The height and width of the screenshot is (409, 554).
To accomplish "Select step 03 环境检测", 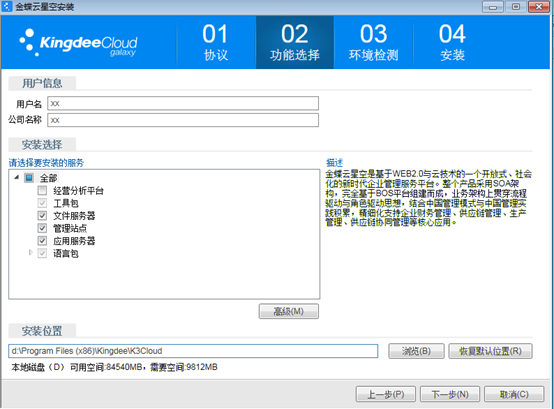I will point(373,42).
